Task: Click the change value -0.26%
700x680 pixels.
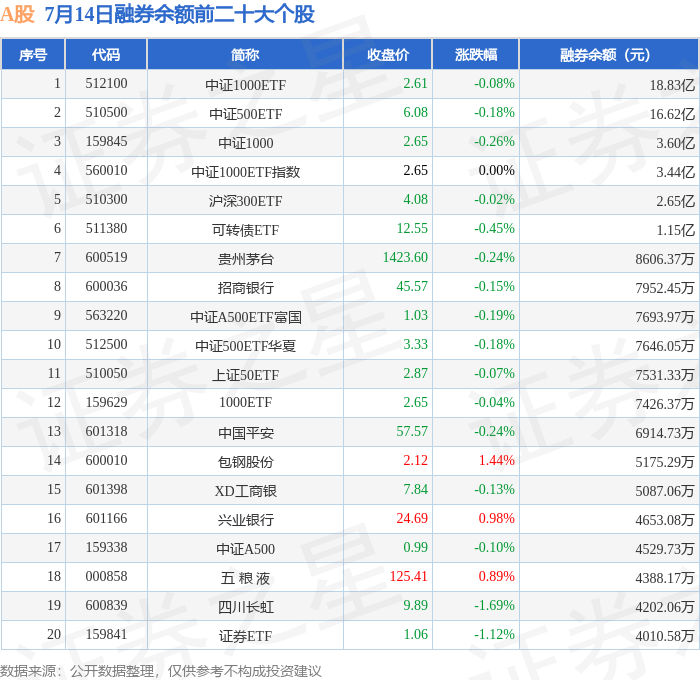Action: (x=494, y=142)
